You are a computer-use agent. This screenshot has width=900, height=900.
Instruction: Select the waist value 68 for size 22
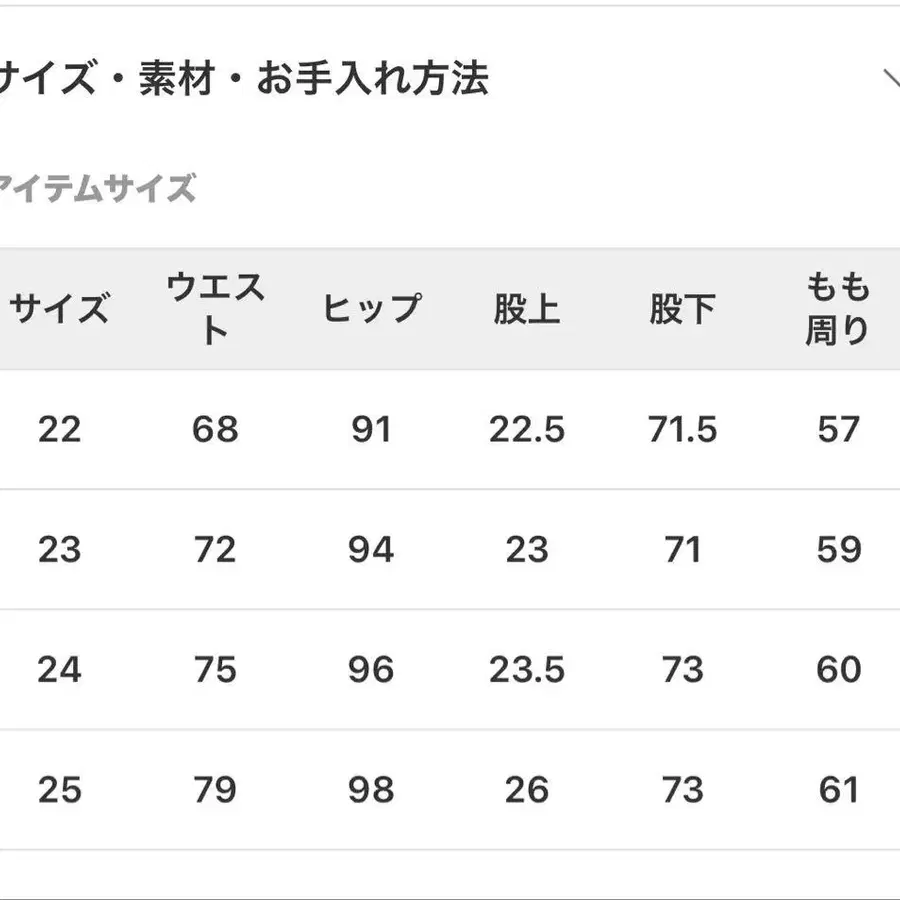tap(215, 430)
